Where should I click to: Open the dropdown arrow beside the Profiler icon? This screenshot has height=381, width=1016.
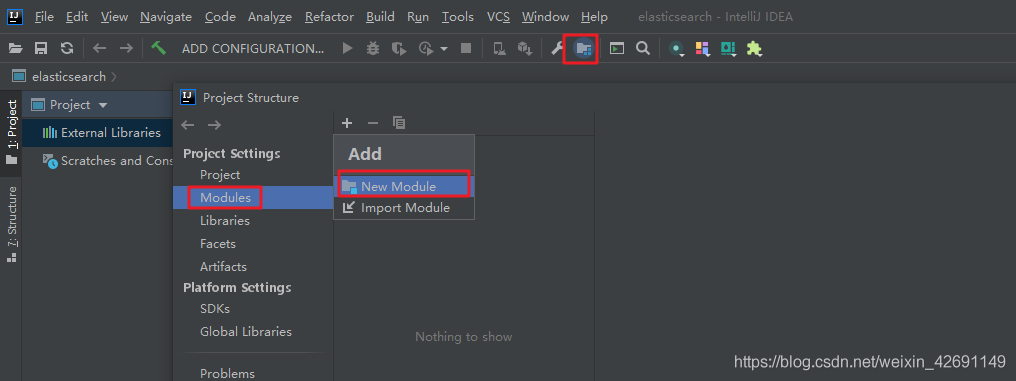click(444, 49)
